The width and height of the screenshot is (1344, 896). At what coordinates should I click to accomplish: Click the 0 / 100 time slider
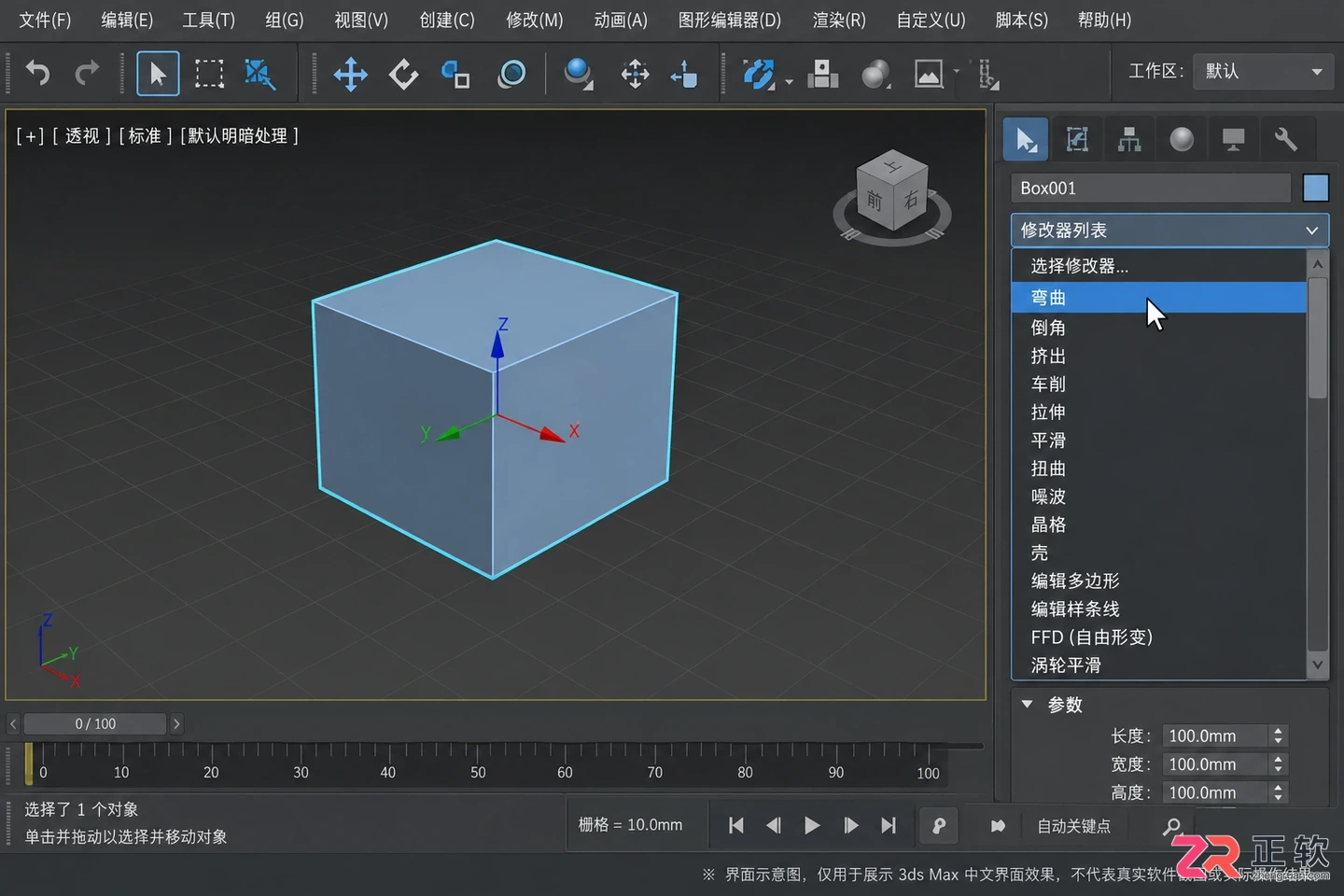pos(95,724)
